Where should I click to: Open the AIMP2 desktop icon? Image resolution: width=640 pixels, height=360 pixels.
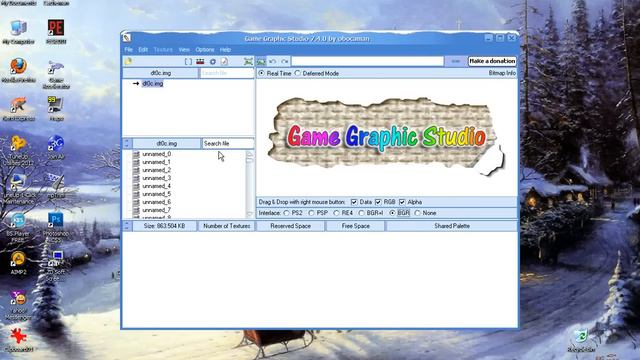[x=18, y=263]
